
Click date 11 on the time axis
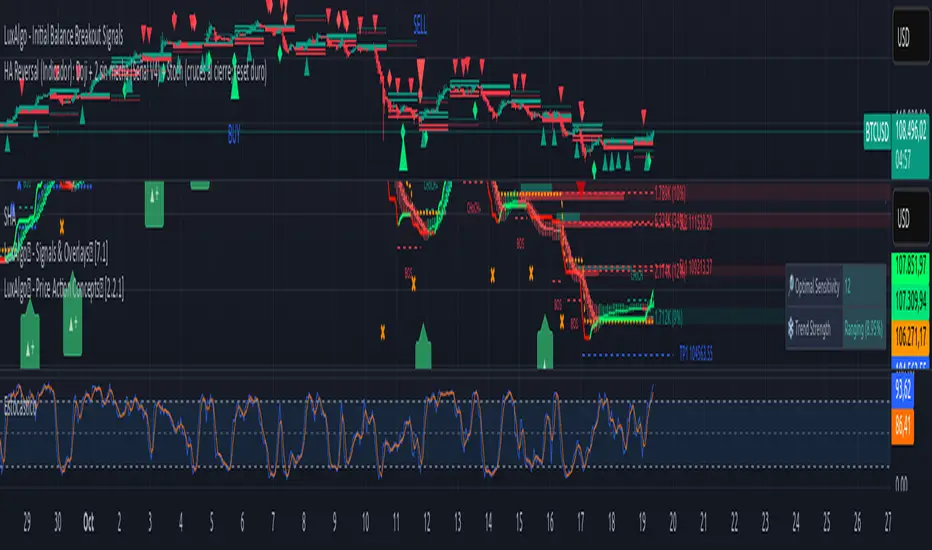[396, 523]
